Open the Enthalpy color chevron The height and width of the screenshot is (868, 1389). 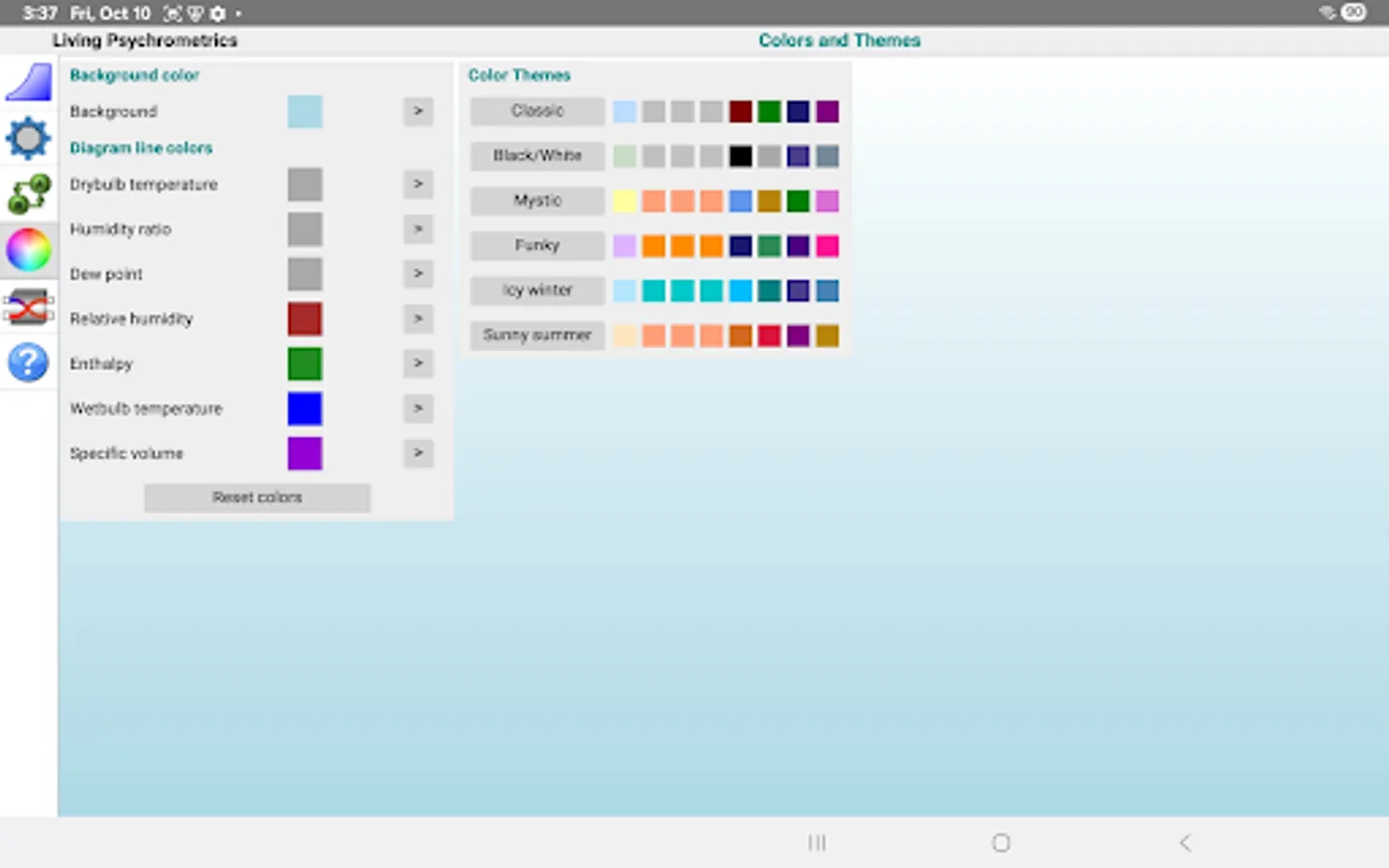(418, 364)
